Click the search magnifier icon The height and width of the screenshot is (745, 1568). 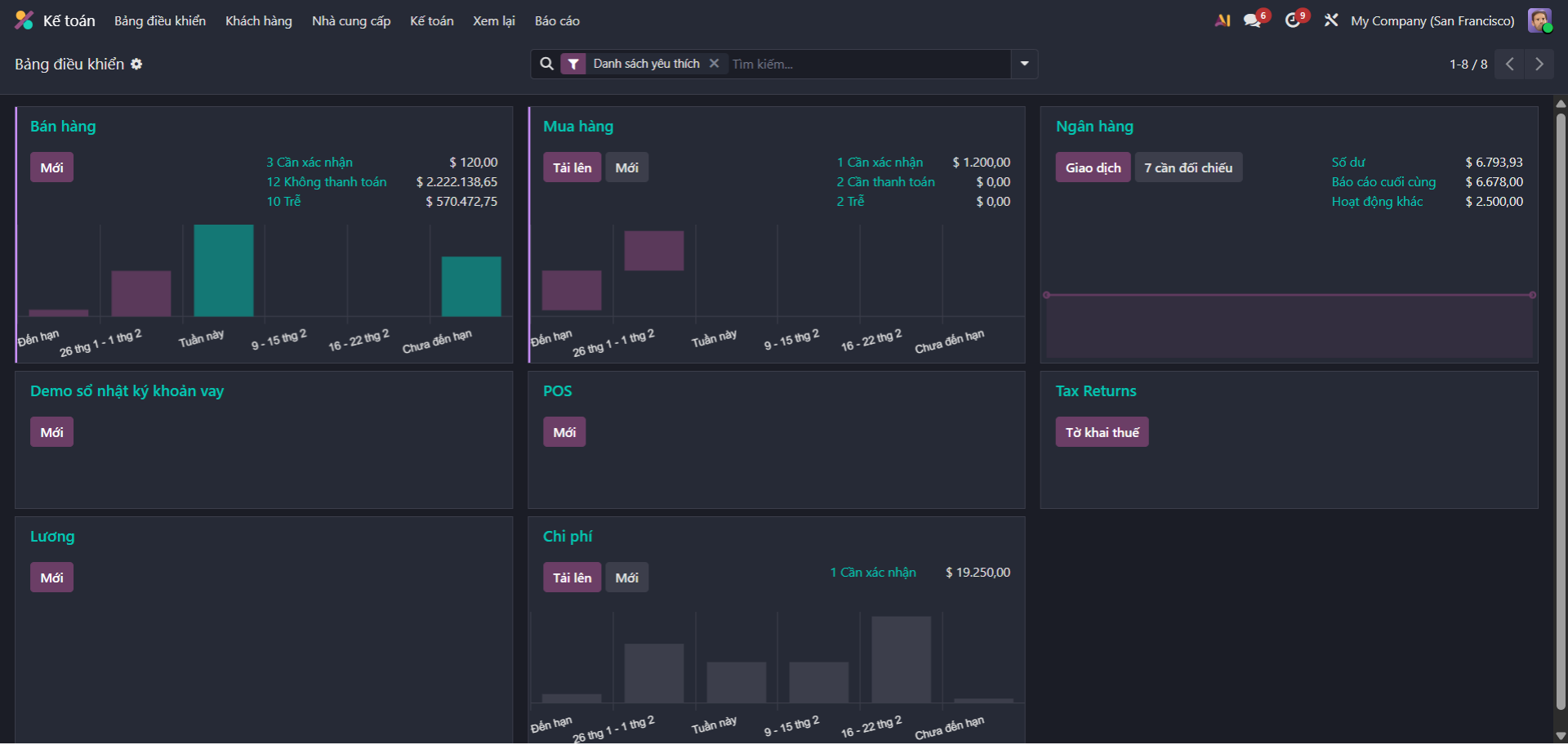coord(546,64)
